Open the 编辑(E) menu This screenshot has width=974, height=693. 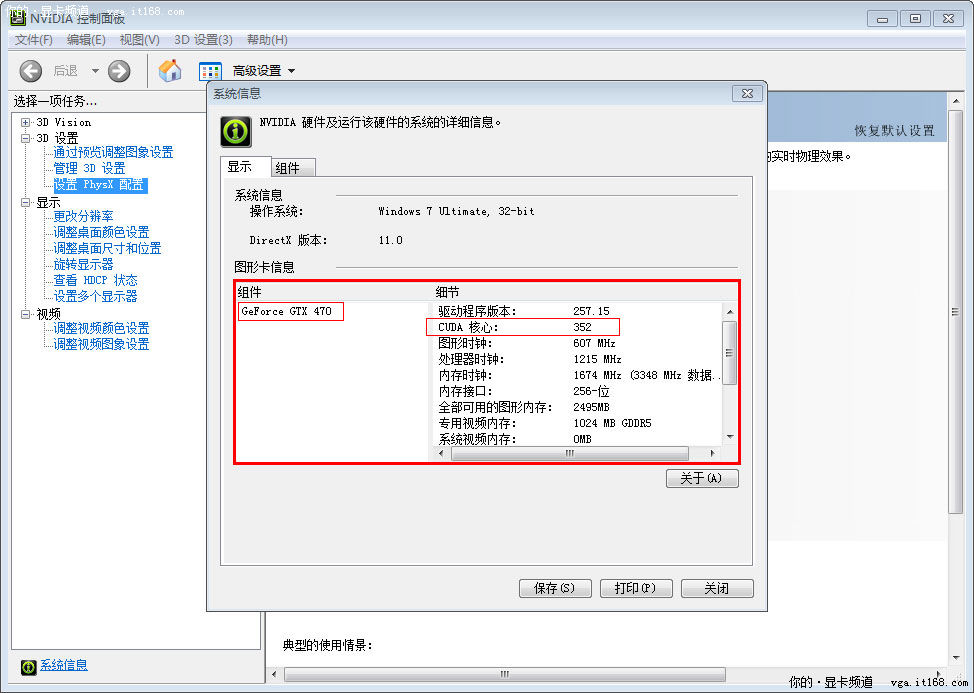point(86,40)
